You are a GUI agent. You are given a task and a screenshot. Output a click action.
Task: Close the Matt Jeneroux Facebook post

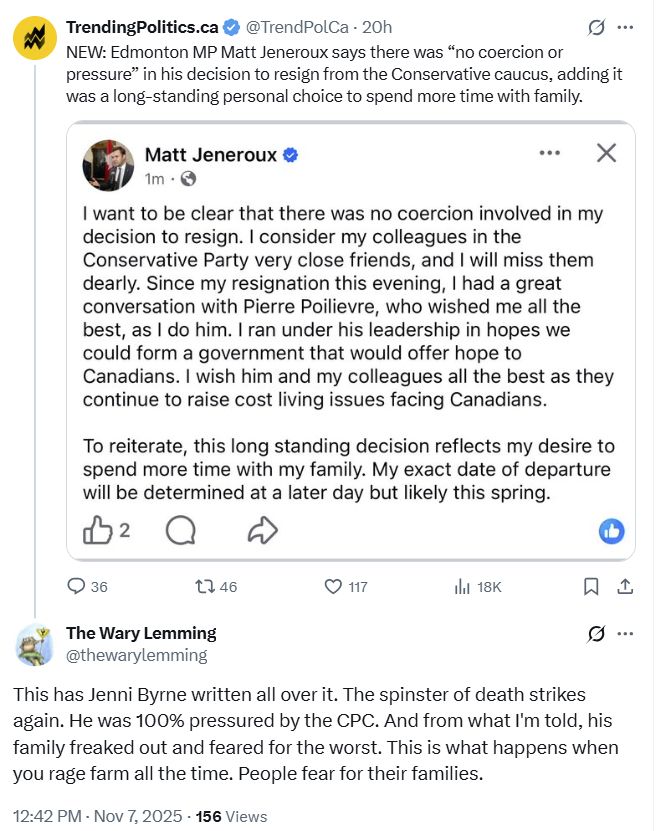(606, 153)
